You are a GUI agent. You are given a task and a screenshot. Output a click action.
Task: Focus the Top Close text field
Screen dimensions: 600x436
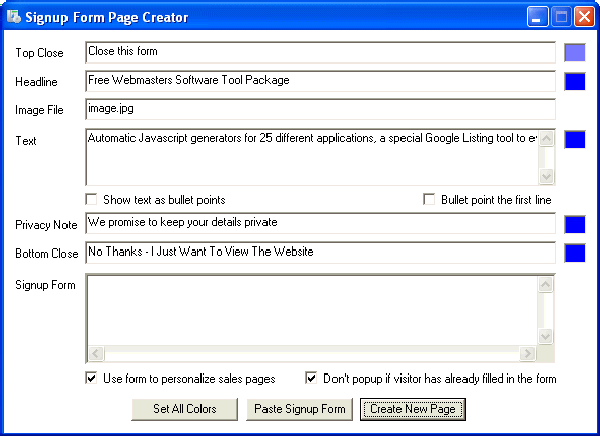pyautogui.click(x=320, y=52)
